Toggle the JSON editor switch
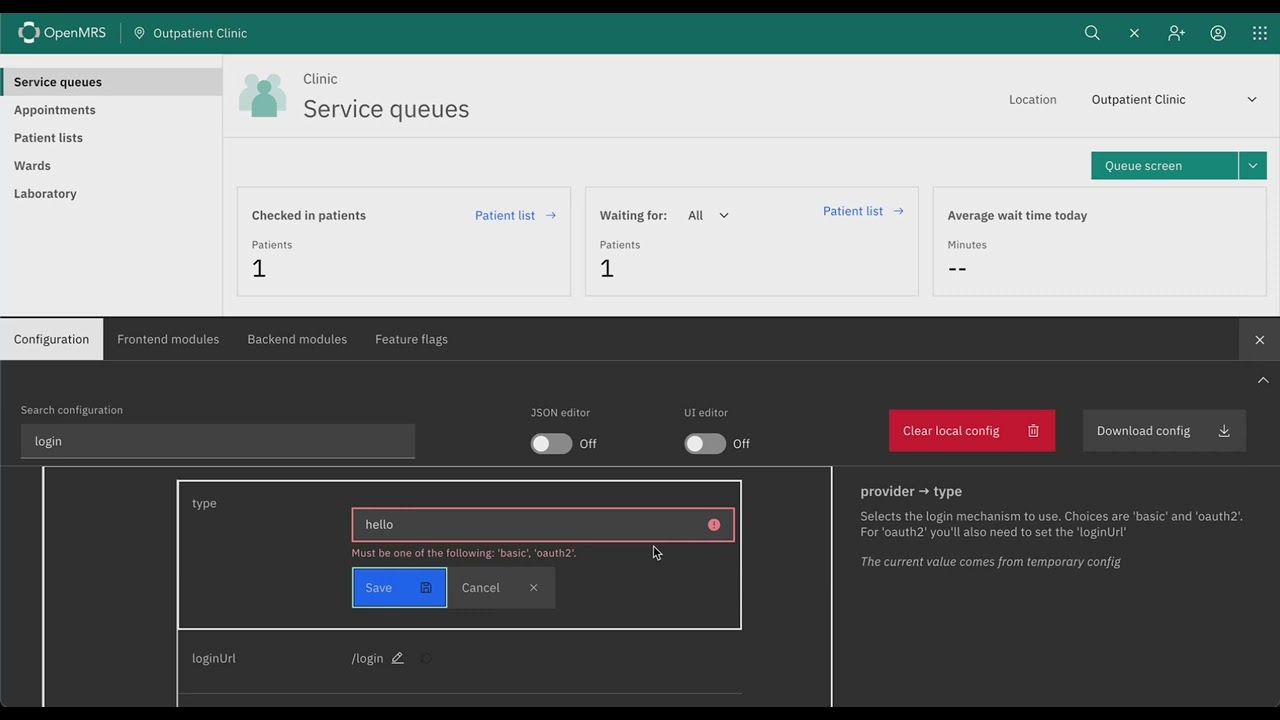Image resolution: width=1280 pixels, height=720 pixels. (x=551, y=444)
